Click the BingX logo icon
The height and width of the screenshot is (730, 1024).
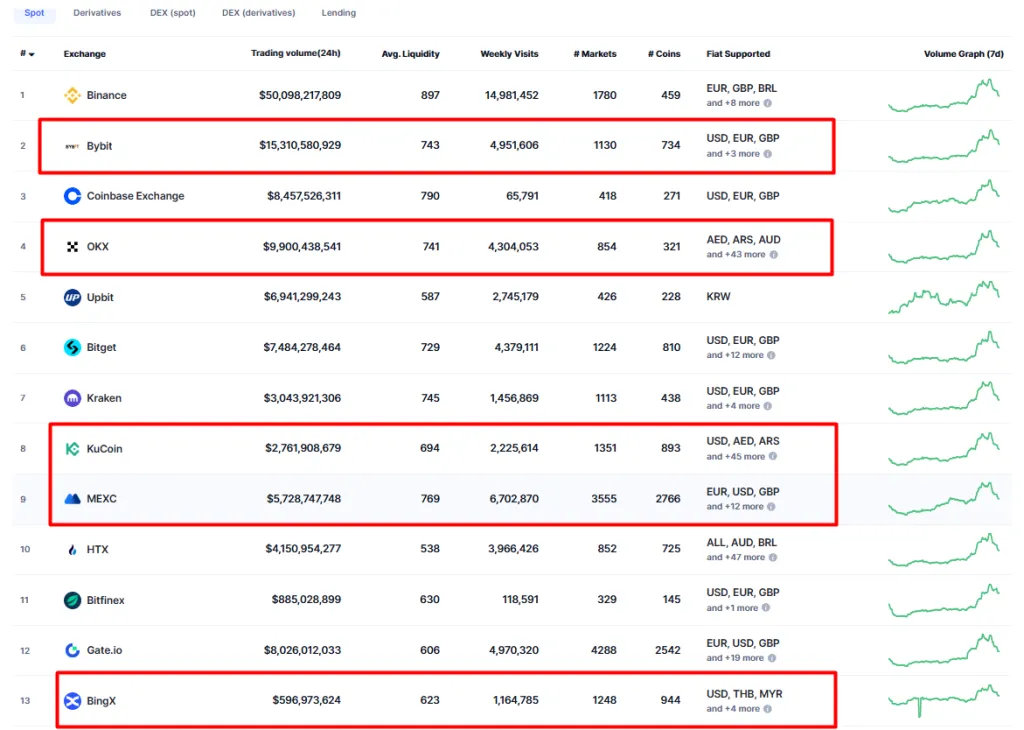coord(72,701)
